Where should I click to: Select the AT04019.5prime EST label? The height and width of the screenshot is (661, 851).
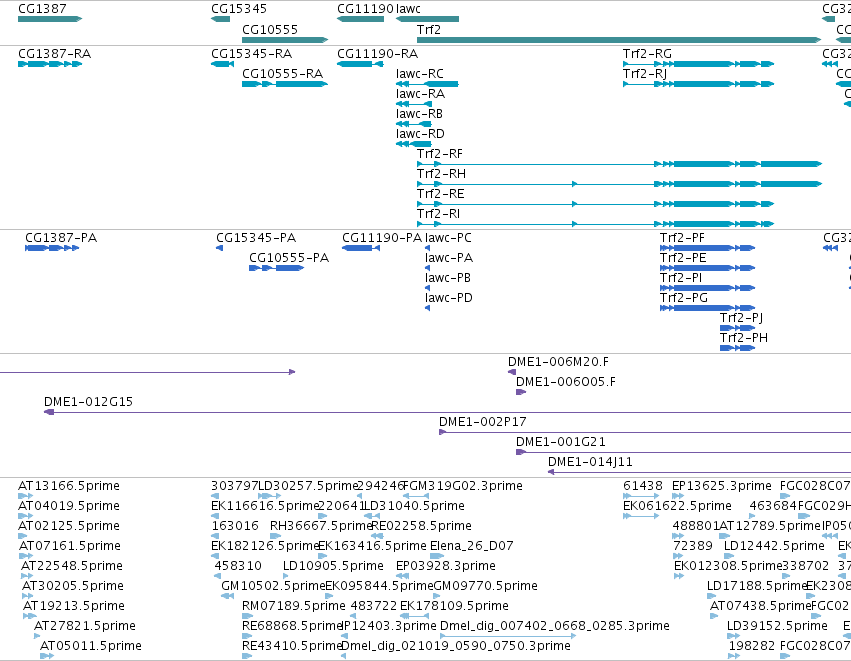pyautogui.click(x=69, y=506)
